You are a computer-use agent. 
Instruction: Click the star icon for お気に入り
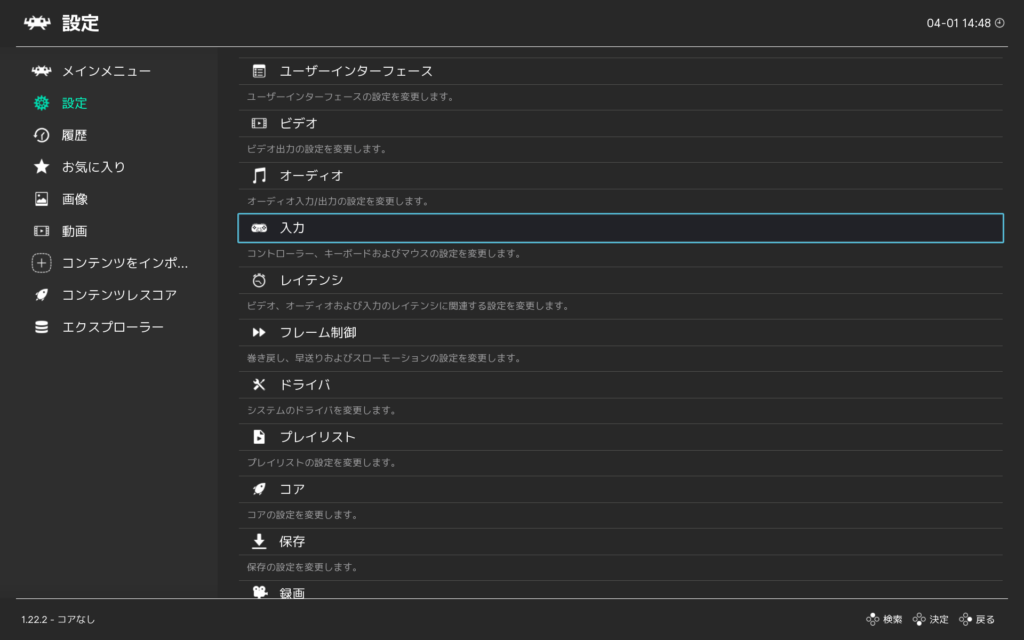tap(41, 167)
